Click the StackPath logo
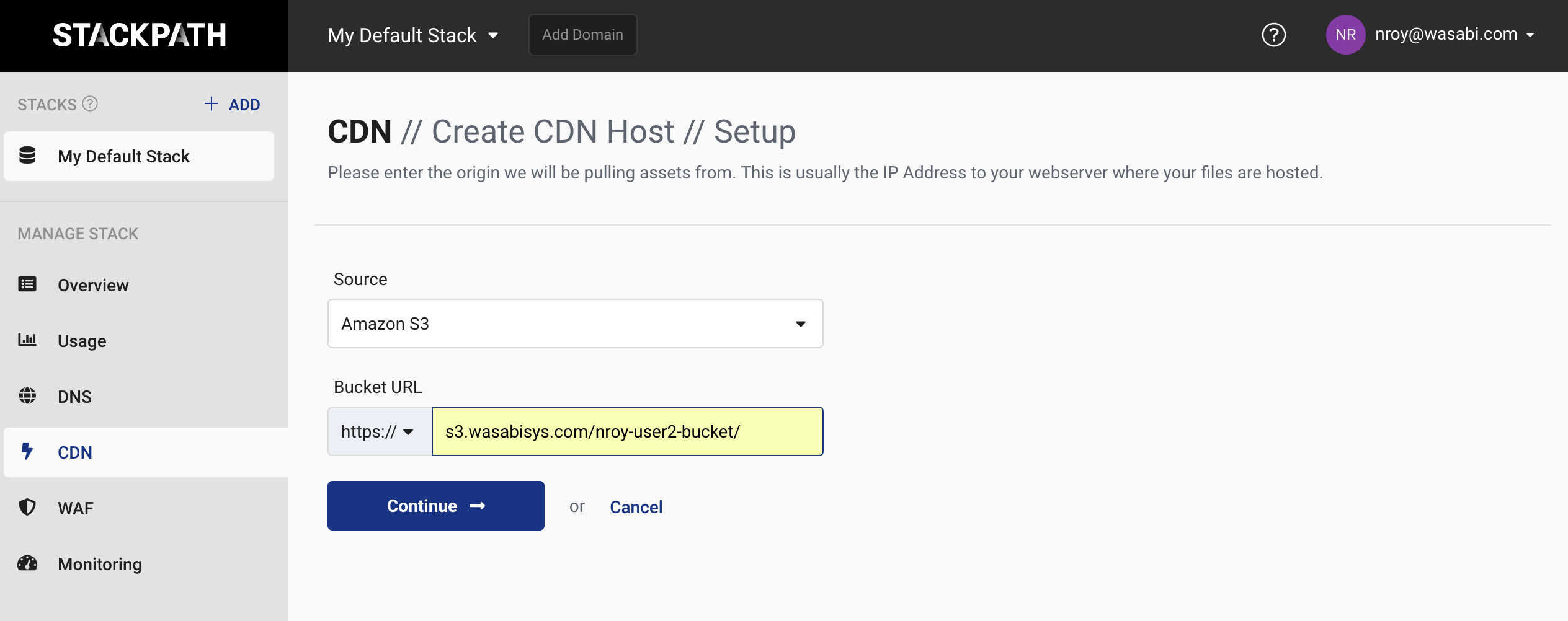Image resolution: width=1568 pixels, height=621 pixels. coord(140,35)
